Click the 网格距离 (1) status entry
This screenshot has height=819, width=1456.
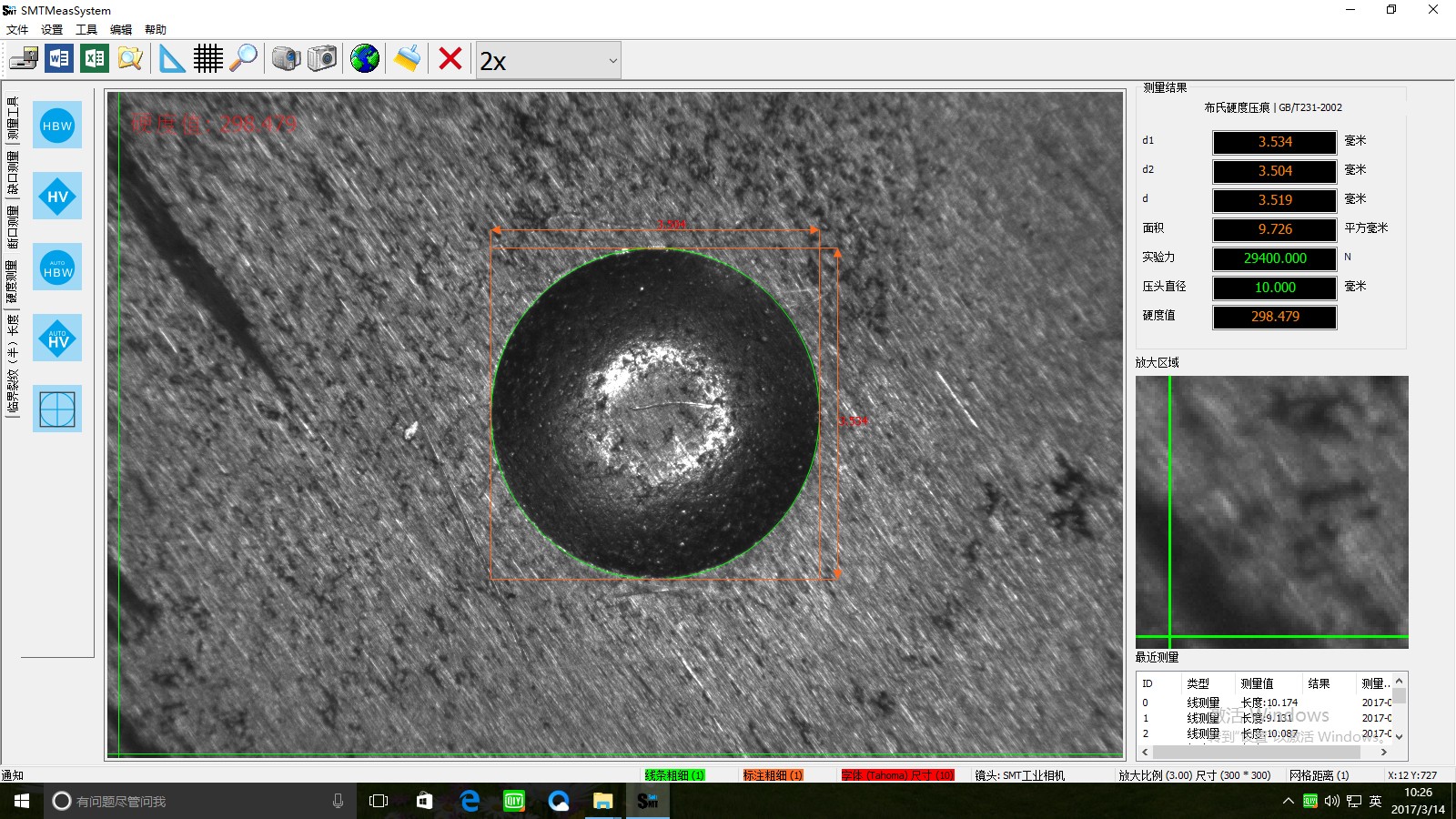[1319, 775]
